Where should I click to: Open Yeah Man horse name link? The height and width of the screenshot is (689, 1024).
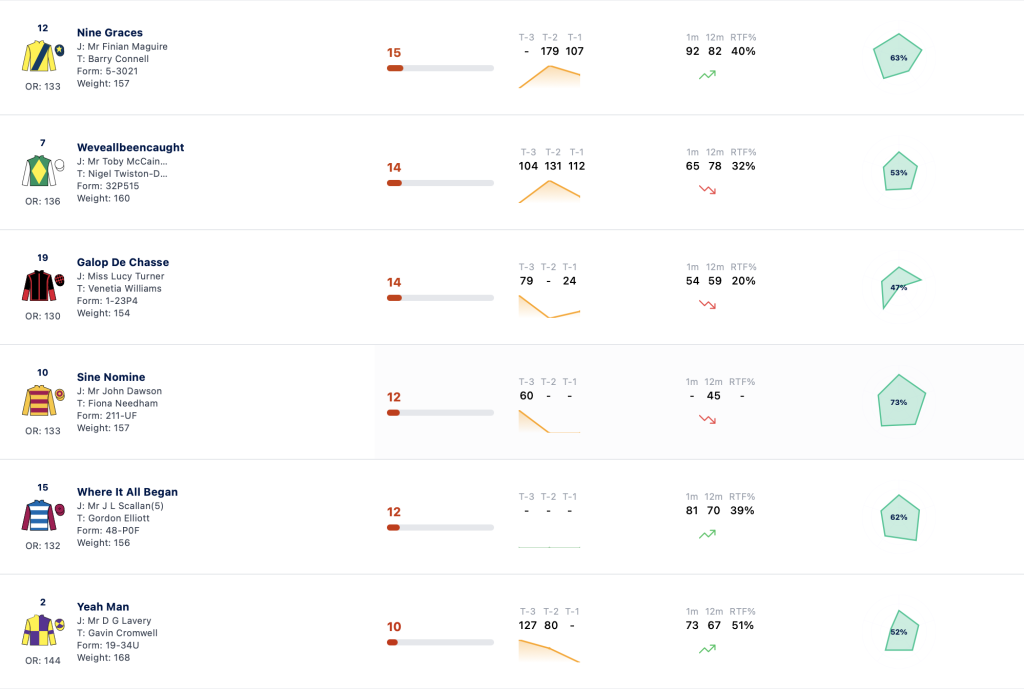[103, 607]
